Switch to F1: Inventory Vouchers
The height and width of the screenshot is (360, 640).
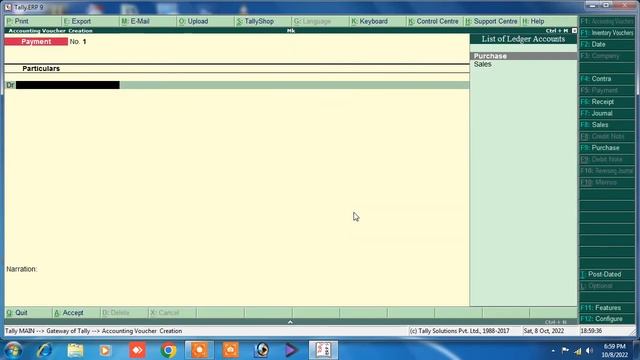[x=607, y=33]
